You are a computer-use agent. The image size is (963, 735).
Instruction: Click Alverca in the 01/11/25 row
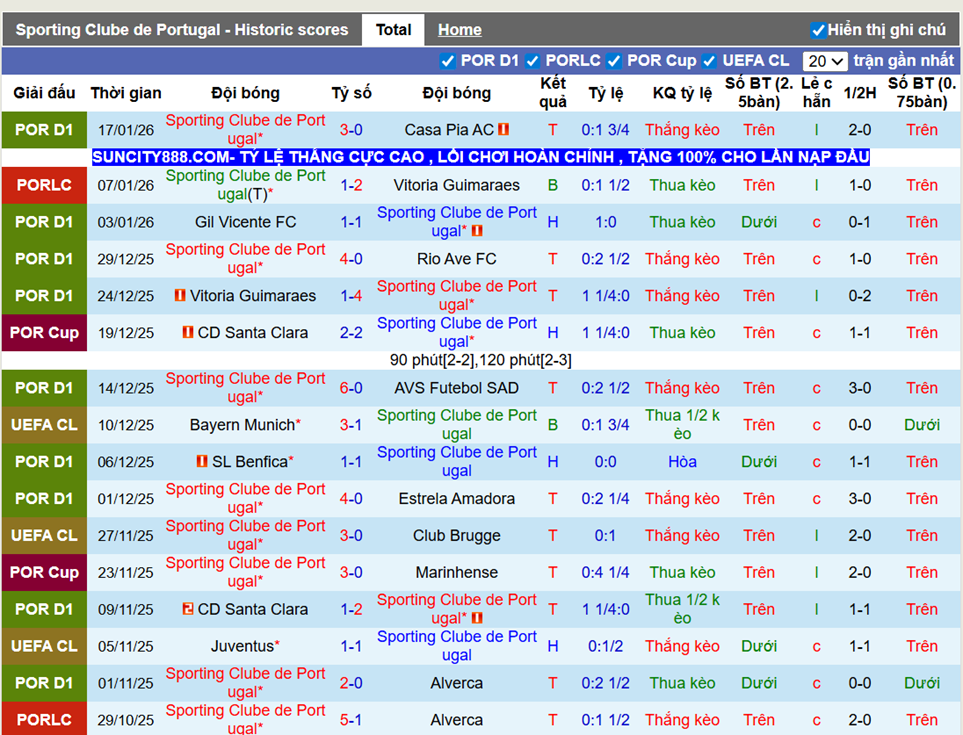coord(456,682)
